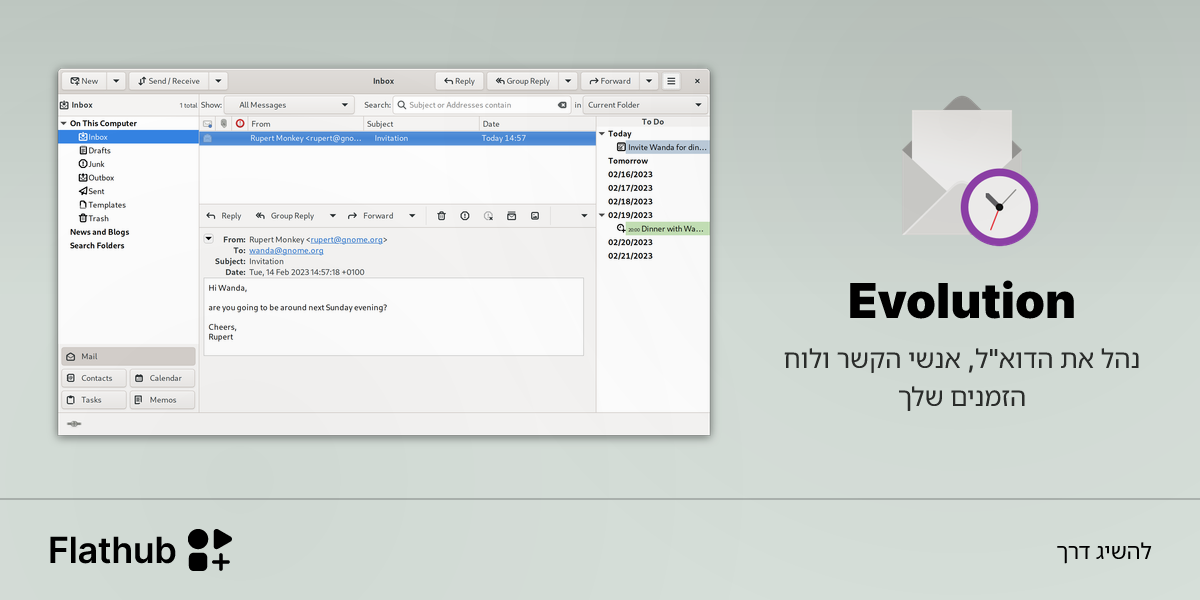The image size is (1200, 600).
Task: Click the load images icon in preview toolbar
Action: (x=535, y=216)
